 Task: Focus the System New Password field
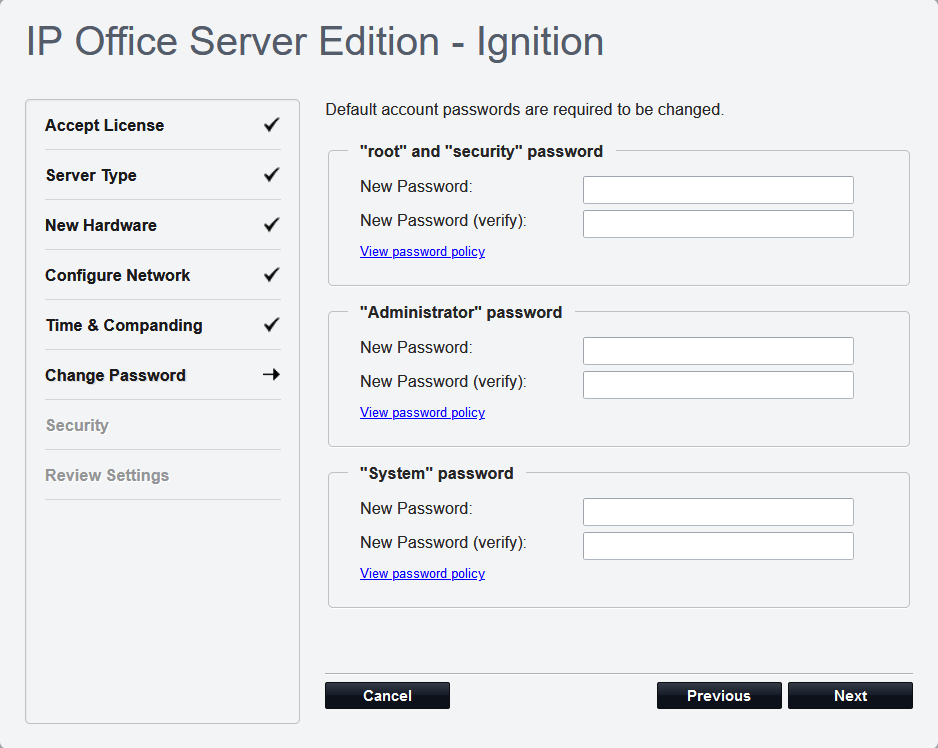[718, 512]
